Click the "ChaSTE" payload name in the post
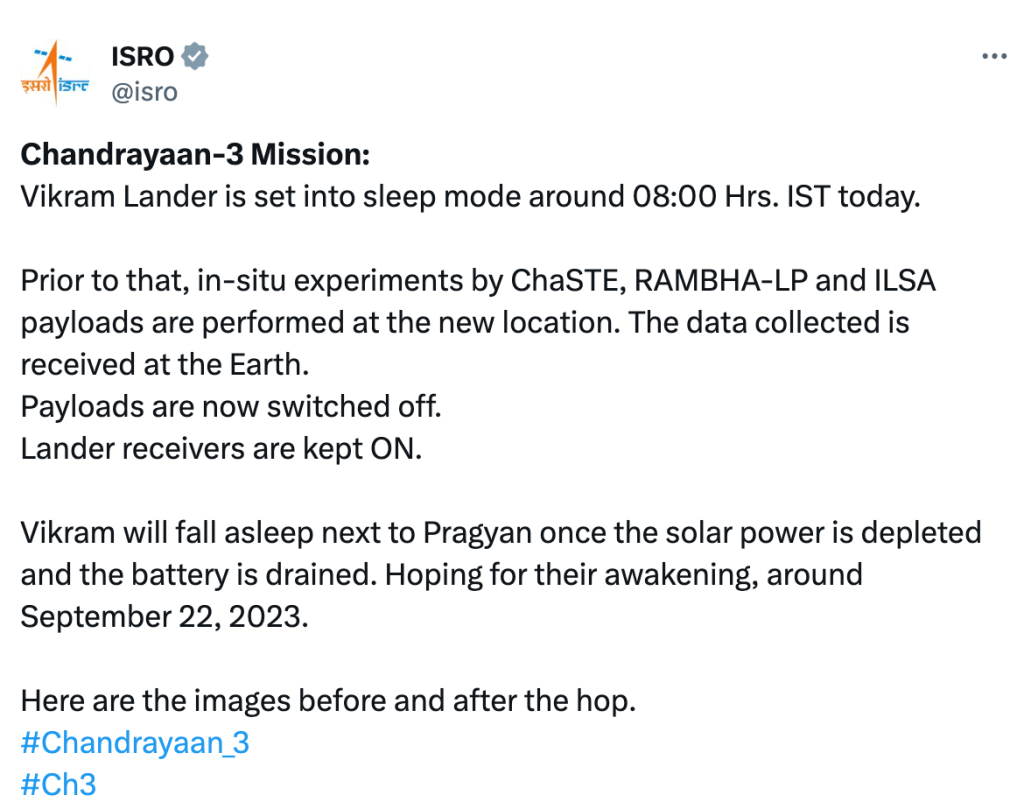1024x809 pixels. 564,280
